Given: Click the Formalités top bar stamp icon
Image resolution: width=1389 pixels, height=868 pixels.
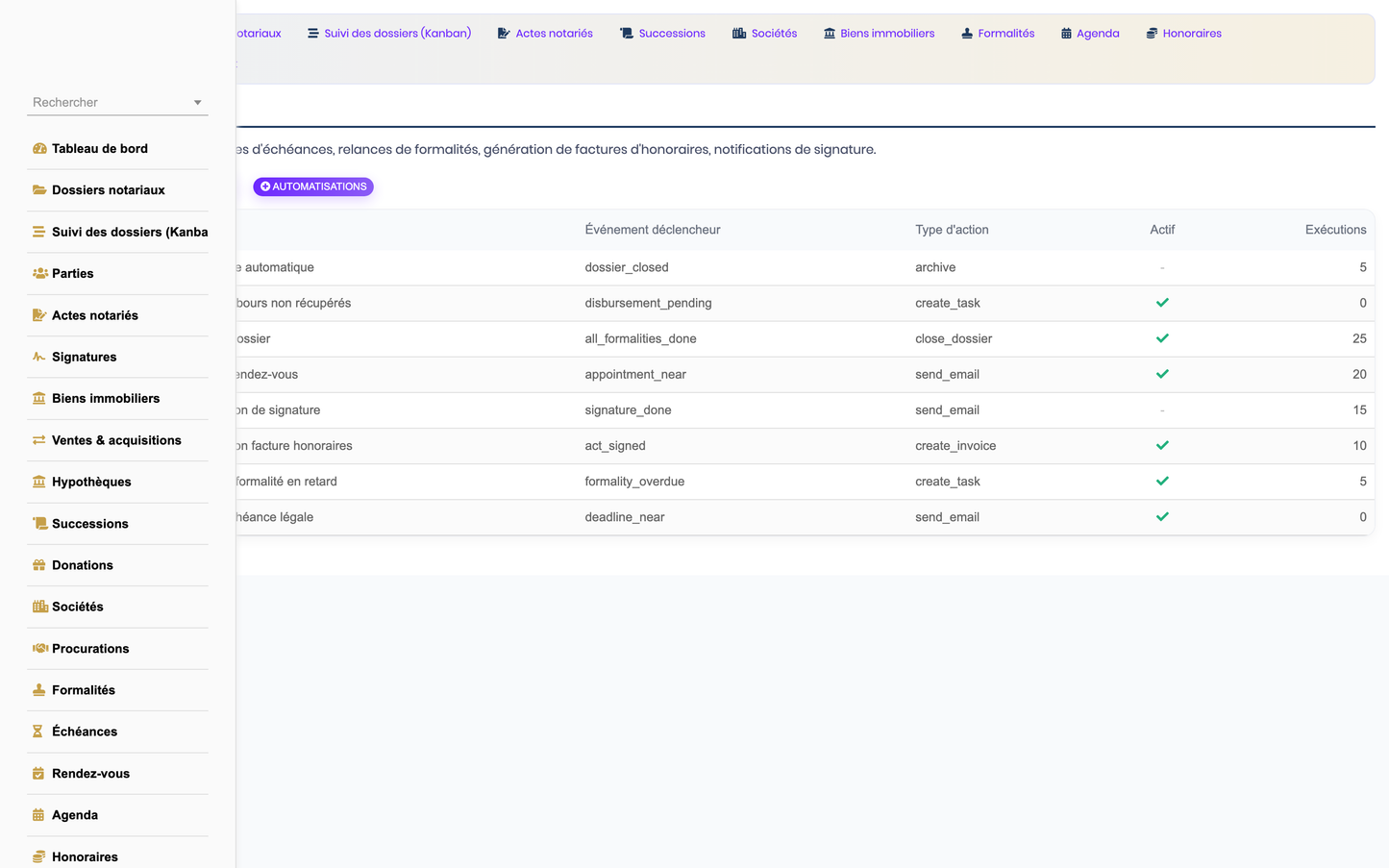Looking at the screenshot, I should pos(967,34).
